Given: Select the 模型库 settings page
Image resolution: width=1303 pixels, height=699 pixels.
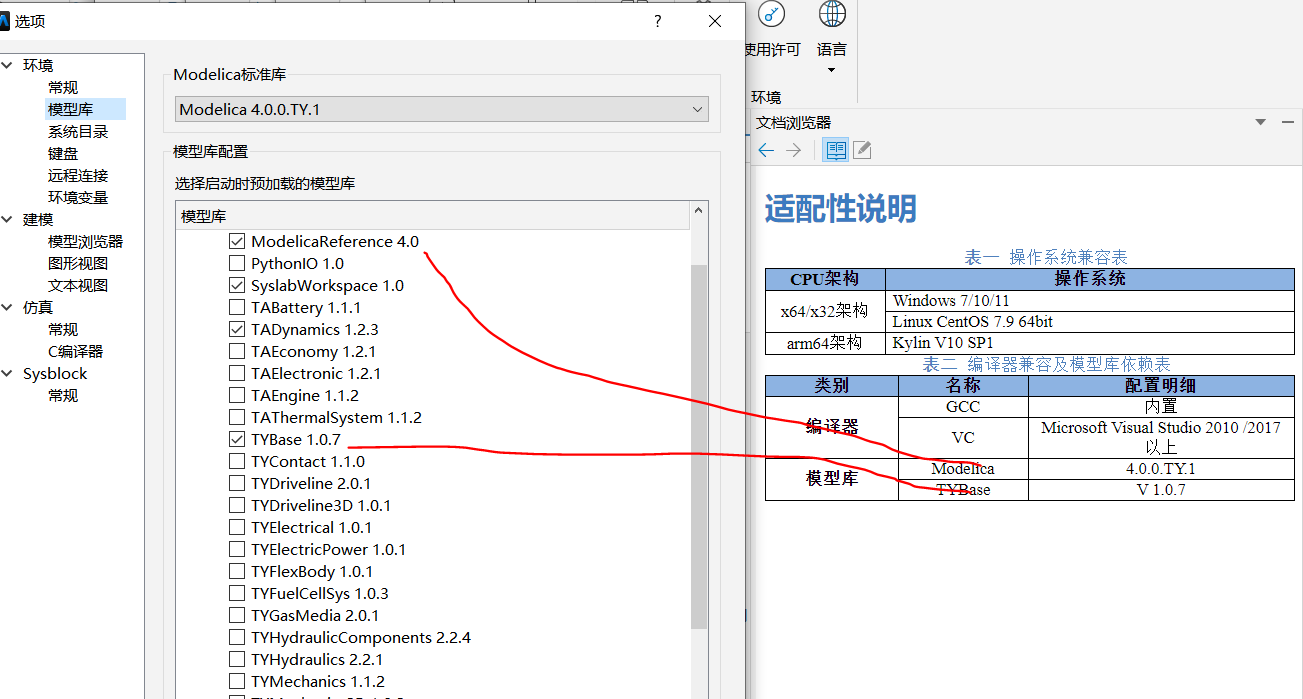Looking at the screenshot, I should pyautogui.click(x=71, y=109).
